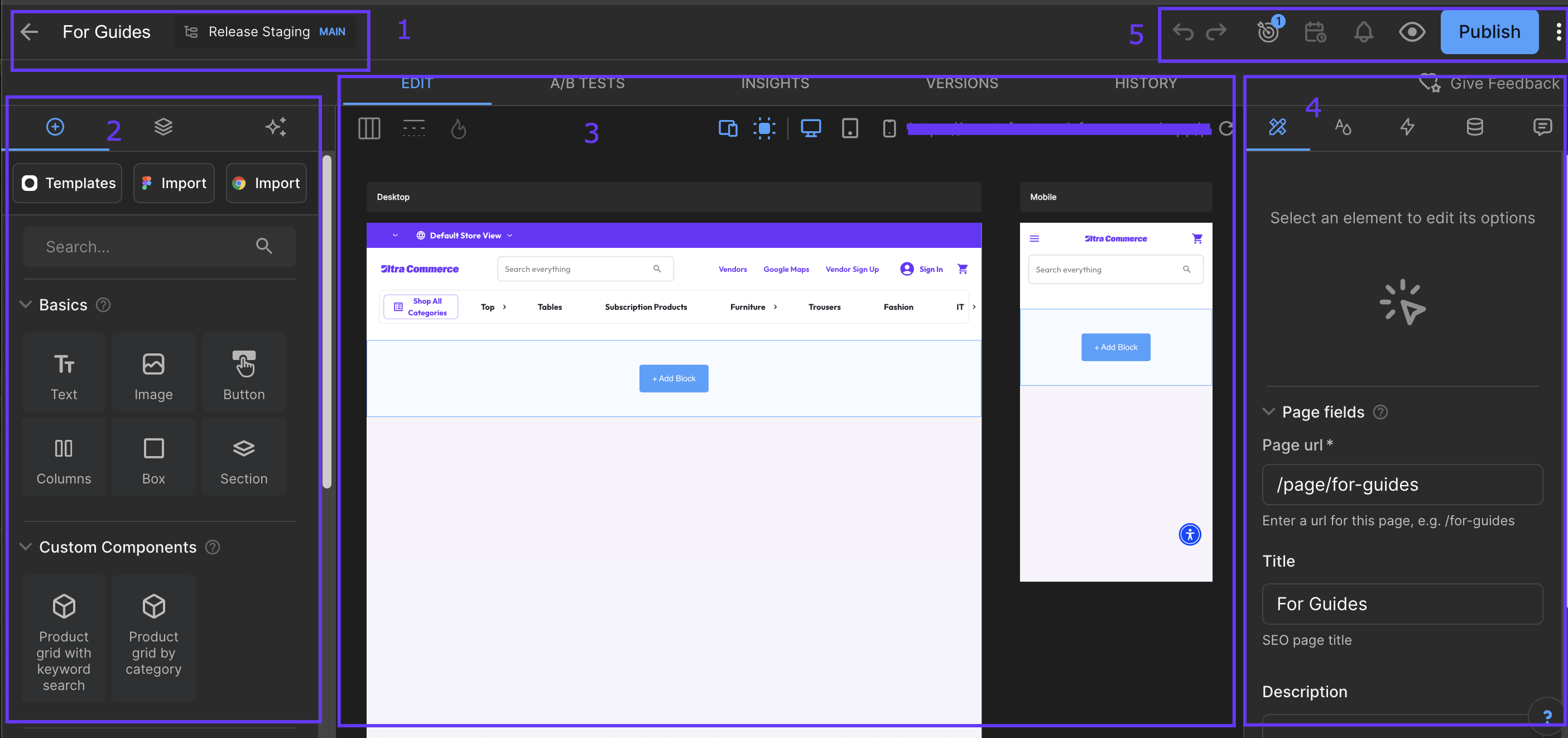
Task: Focus the component Search field
Action: [160, 247]
